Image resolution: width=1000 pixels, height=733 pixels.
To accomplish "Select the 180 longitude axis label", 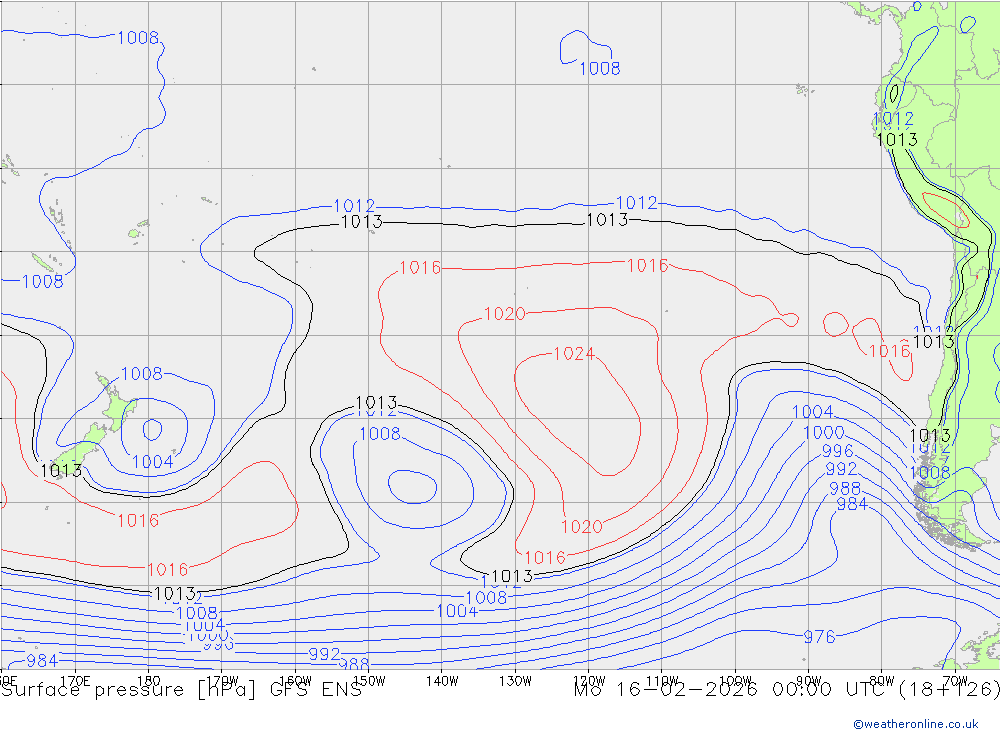I will tap(149, 681).
